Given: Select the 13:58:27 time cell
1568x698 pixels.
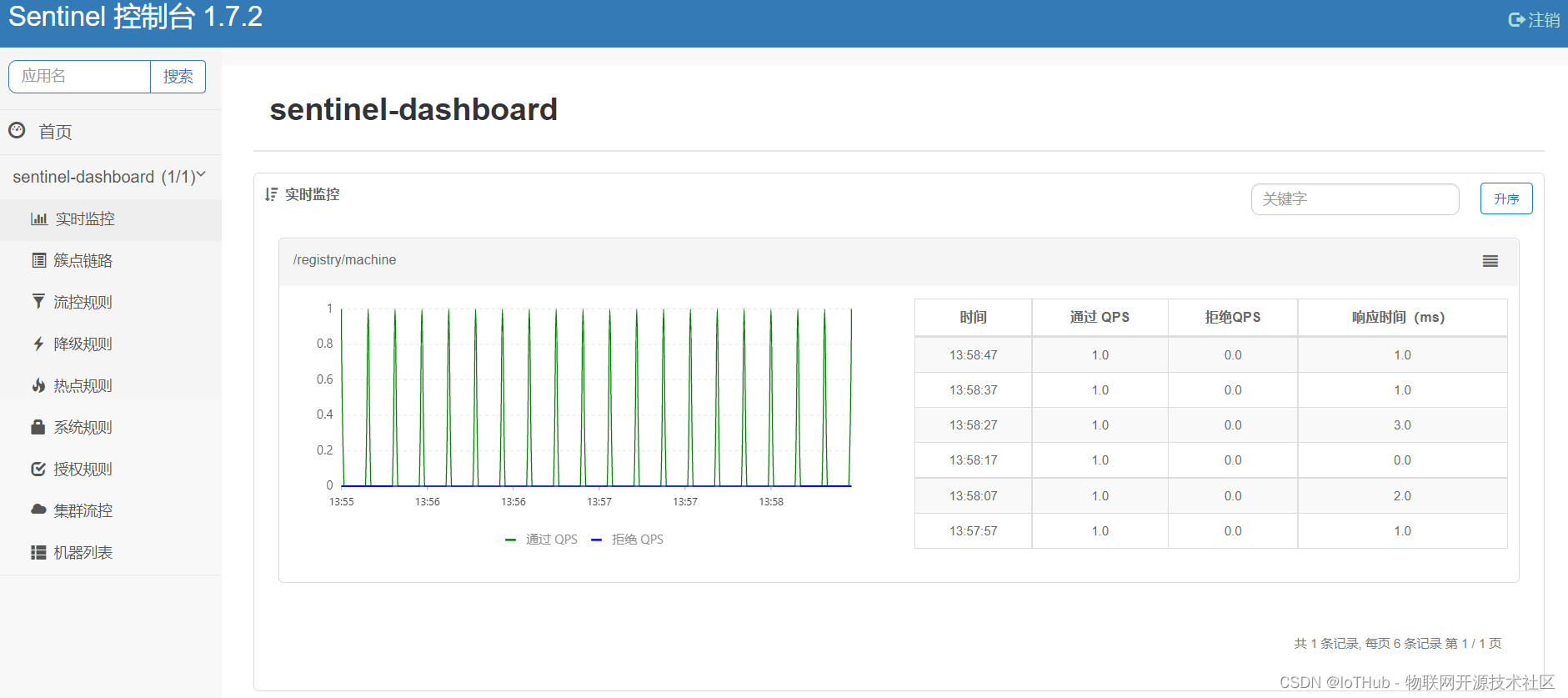Looking at the screenshot, I should click(x=973, y=425).
